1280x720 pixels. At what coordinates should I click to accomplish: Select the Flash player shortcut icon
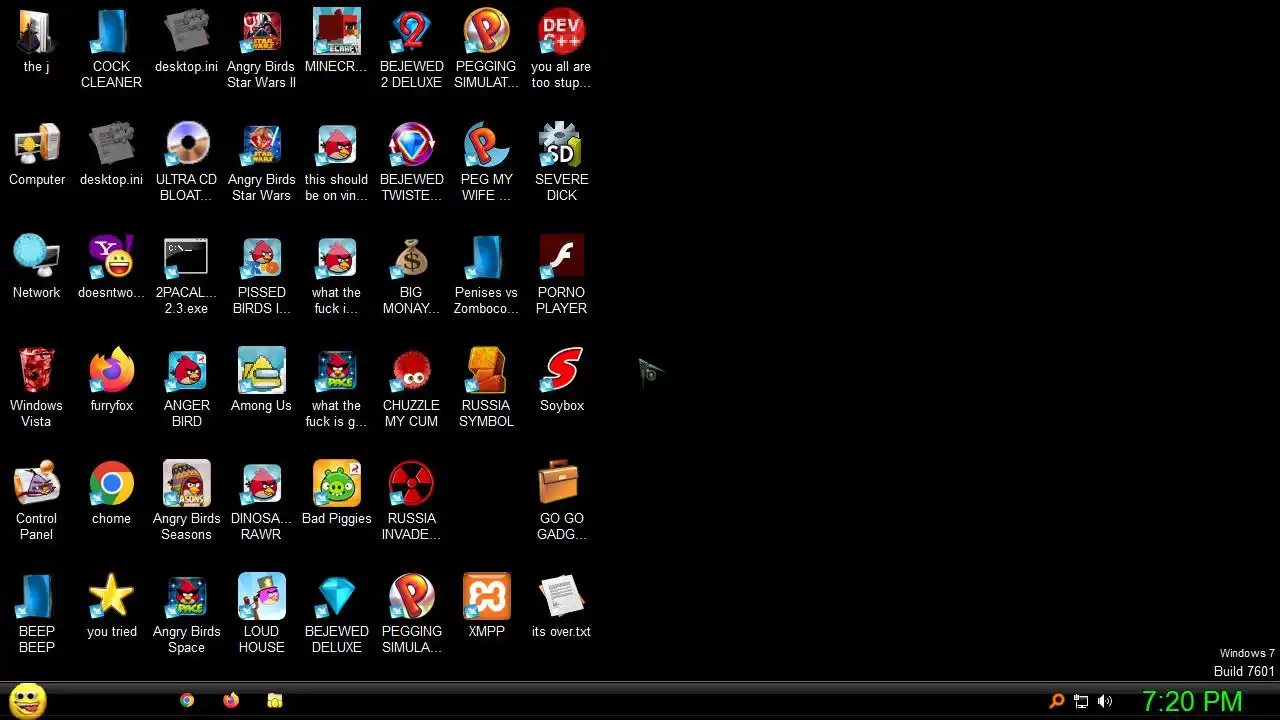[561, 258]
